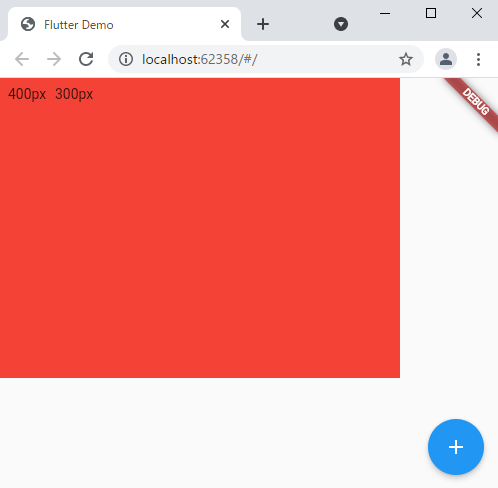Bookmark this page with the star

406,59
